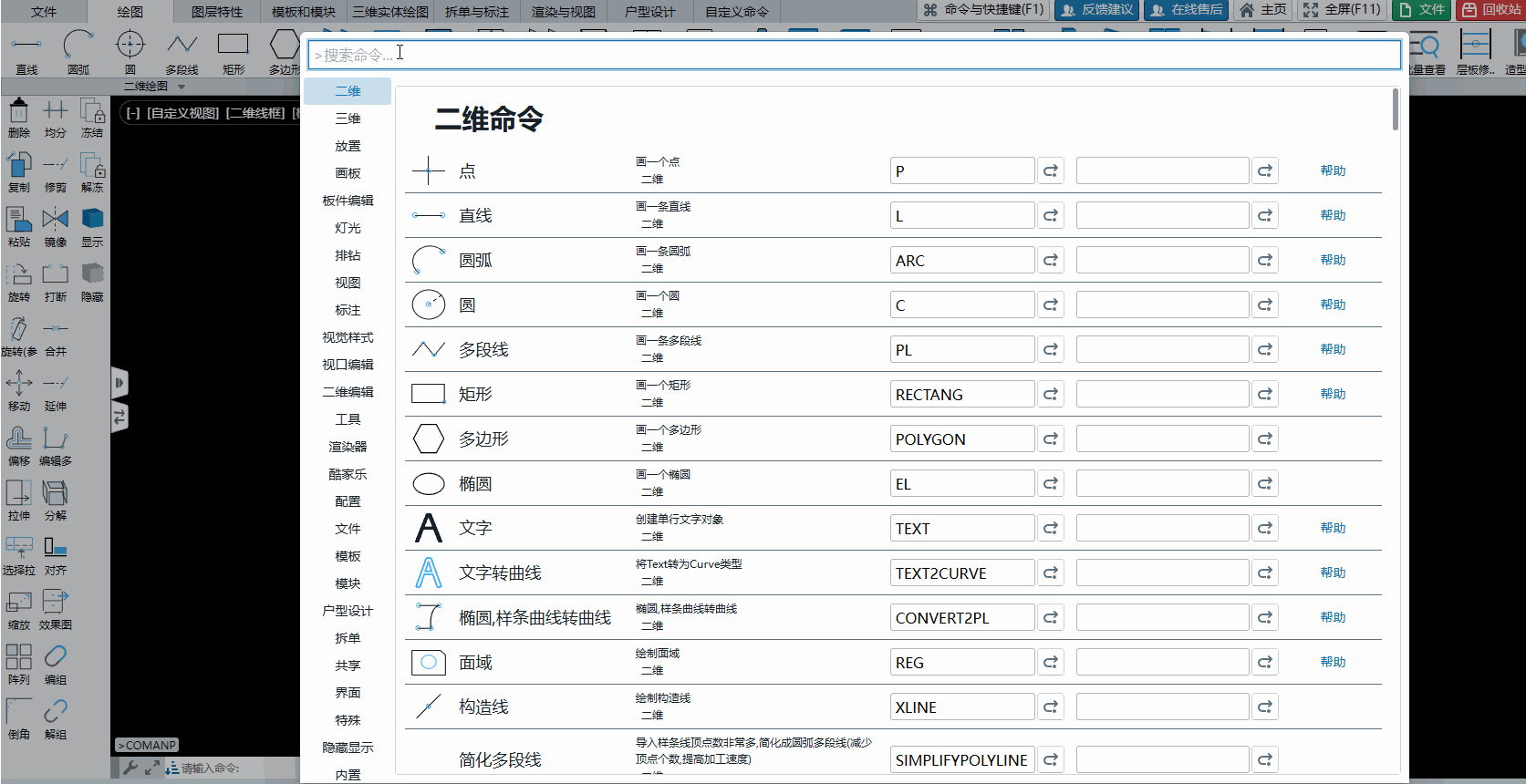This screenshot has height=784, width=1526.
Task: Click 反馈建议 button in top bar
Action: [x=1096, y=10]
